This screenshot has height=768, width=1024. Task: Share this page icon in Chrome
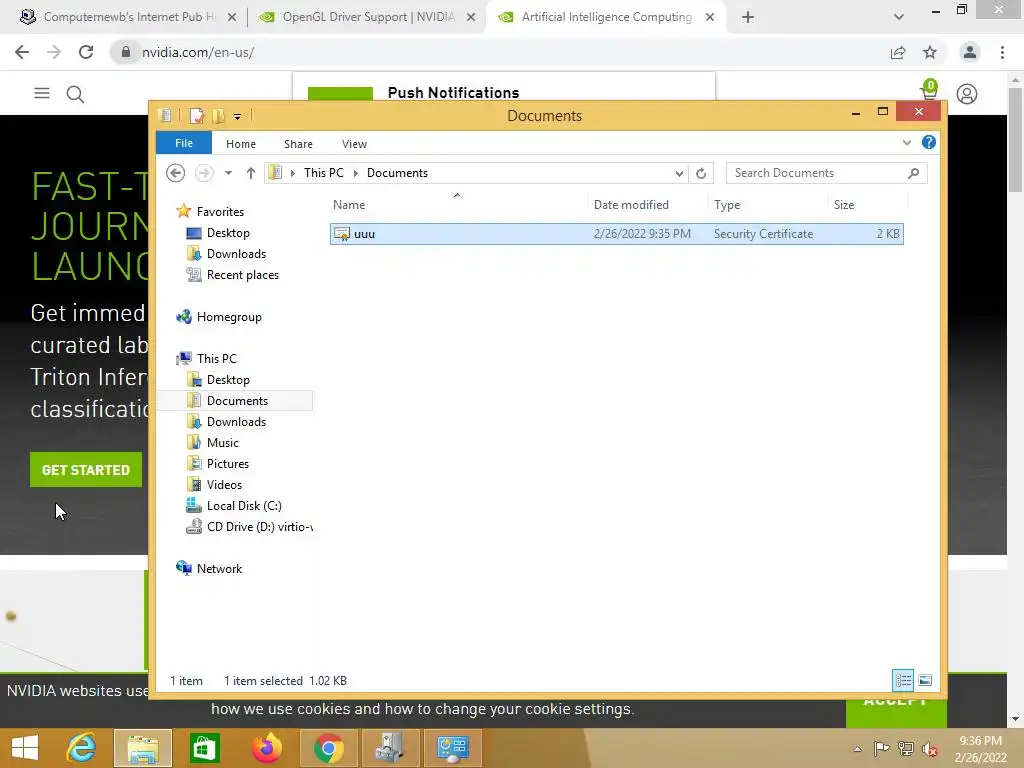(898, 52)
